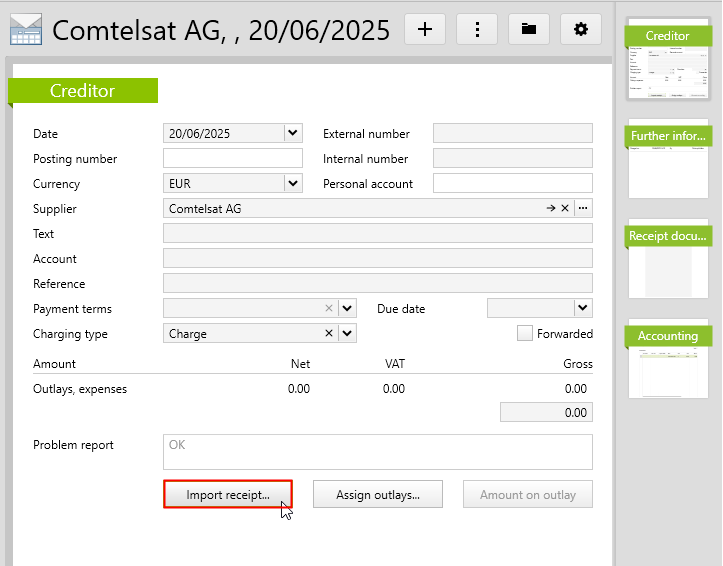Viewport: 723px width, 566px height.
Task: Click the arrow icon in Supplier field
Action: (x=550, y=209)
